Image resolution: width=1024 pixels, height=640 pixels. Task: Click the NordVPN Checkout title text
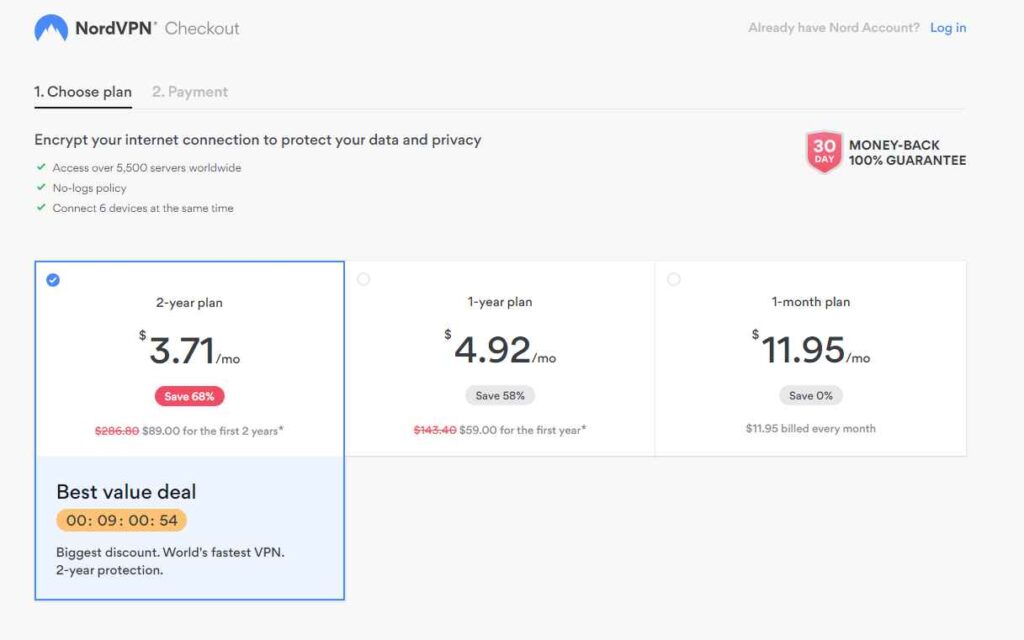(157, 28)
